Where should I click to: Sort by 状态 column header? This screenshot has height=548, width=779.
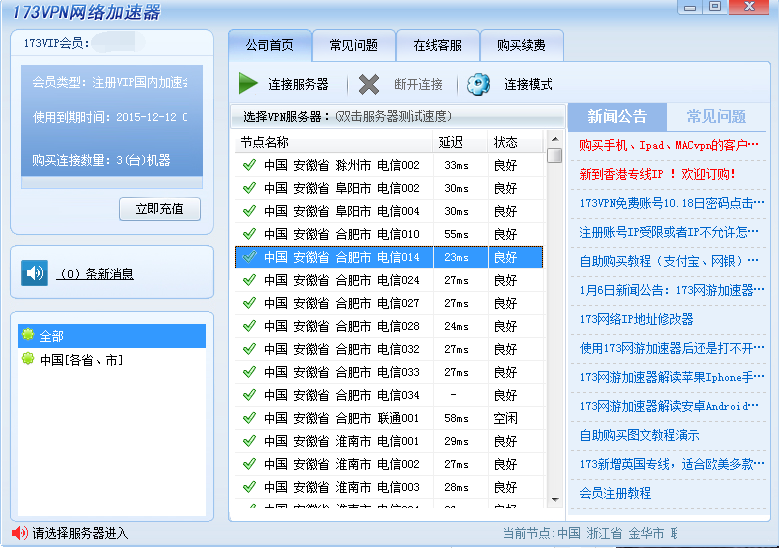point(515,143)
